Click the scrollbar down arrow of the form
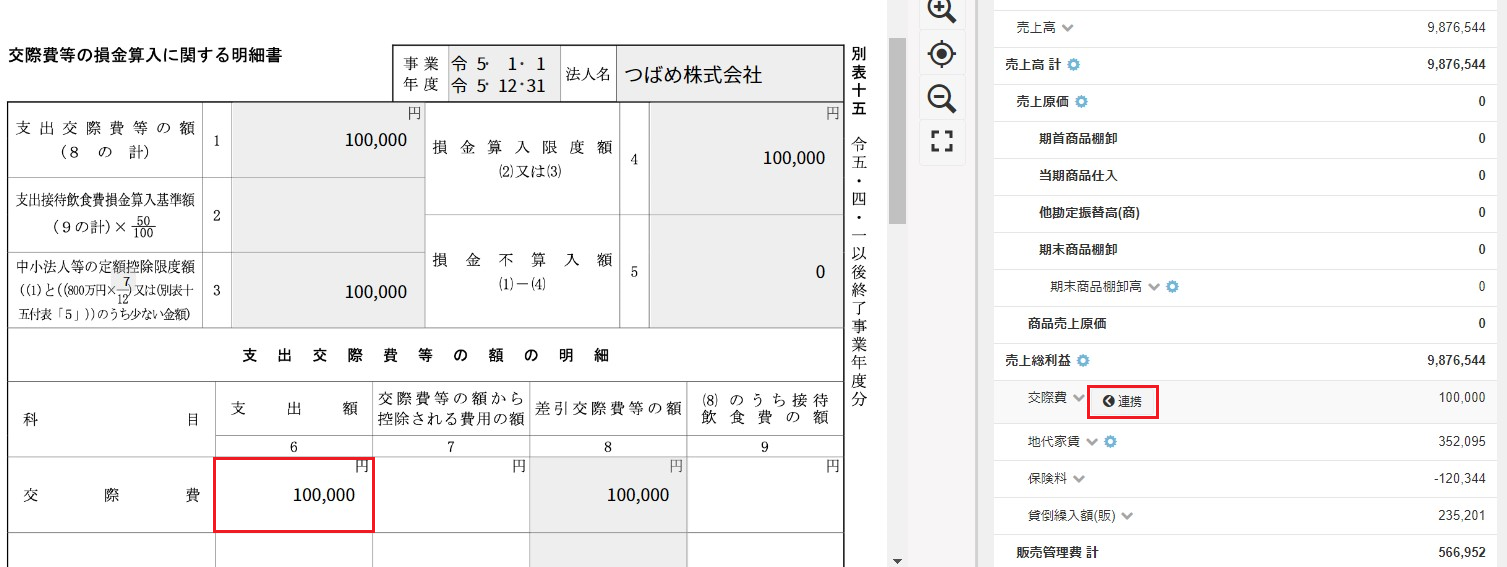 coord(897,561)
